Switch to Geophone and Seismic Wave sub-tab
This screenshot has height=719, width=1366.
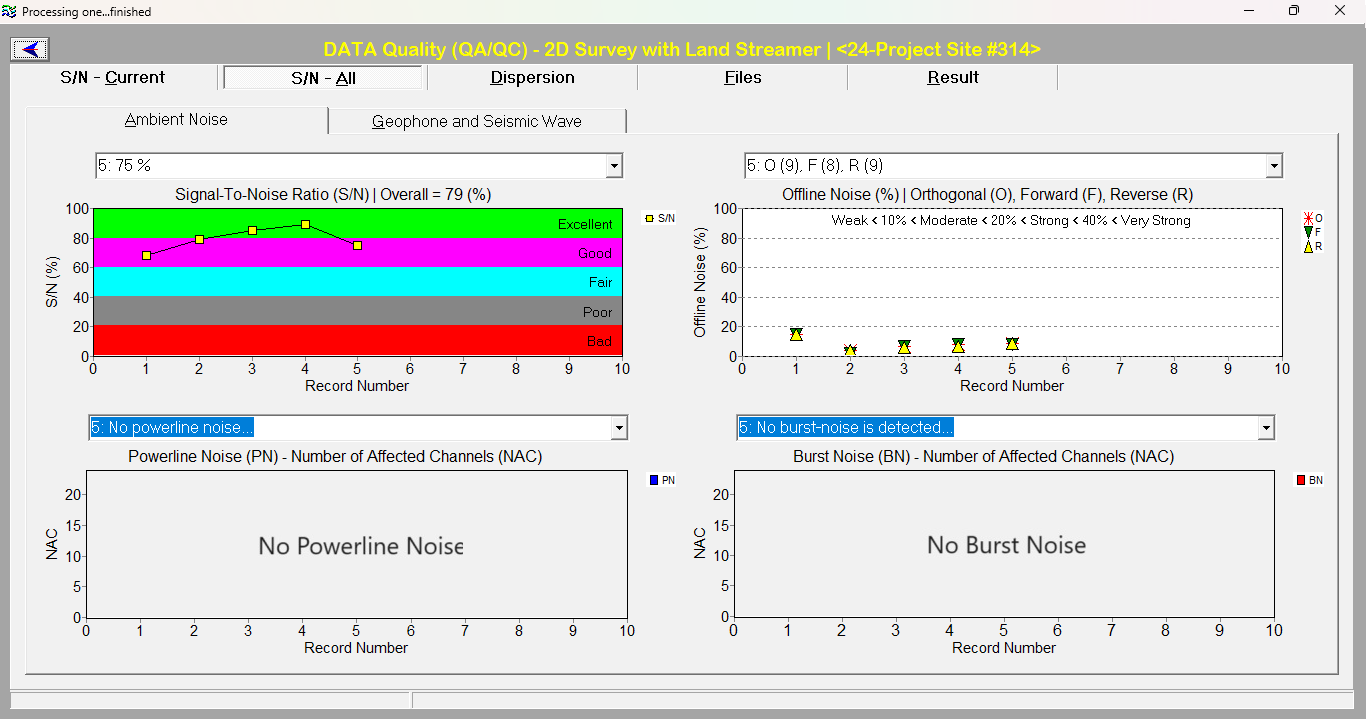pyautogui.click(x=477, y=121)
